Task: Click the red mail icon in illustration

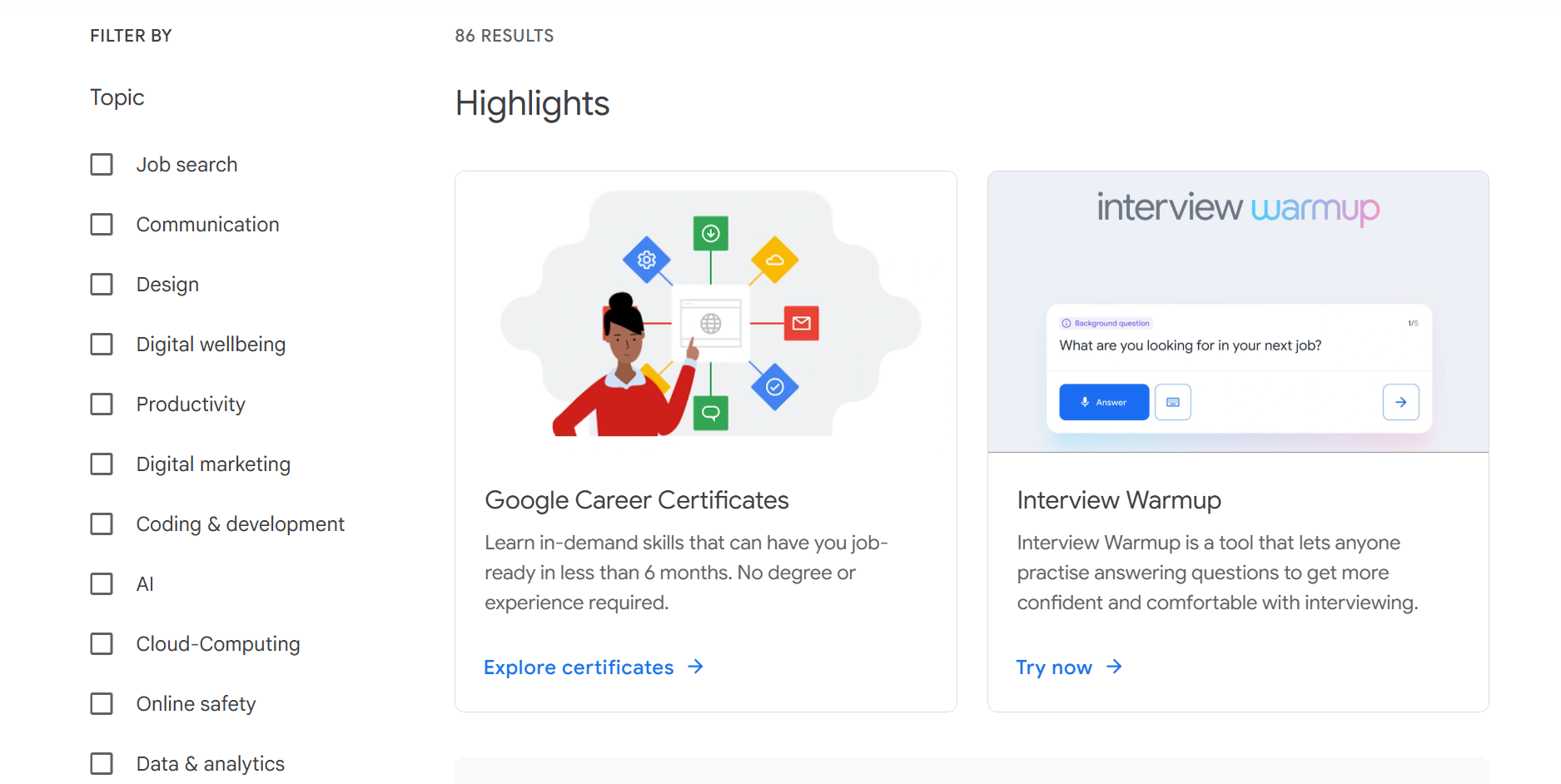Action: pyautogui.click(x=802, y=324)
